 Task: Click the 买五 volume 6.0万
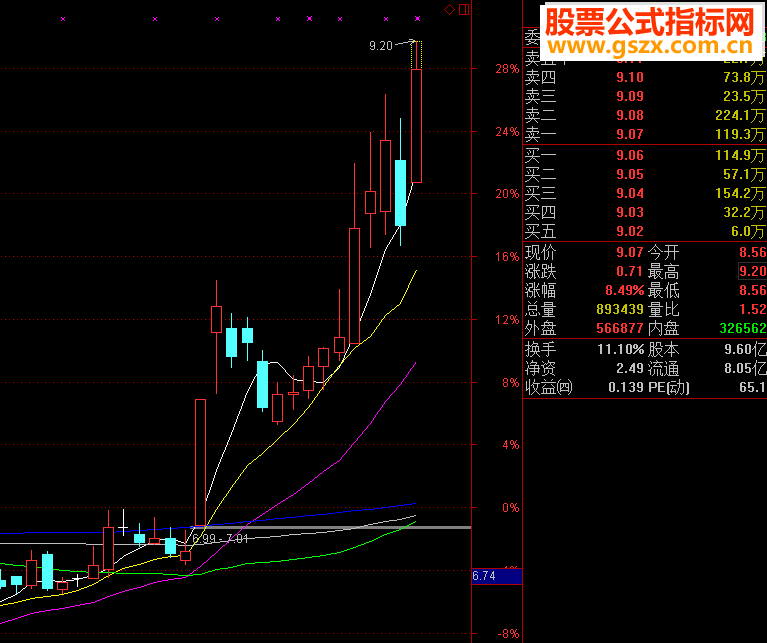point(747,231)
